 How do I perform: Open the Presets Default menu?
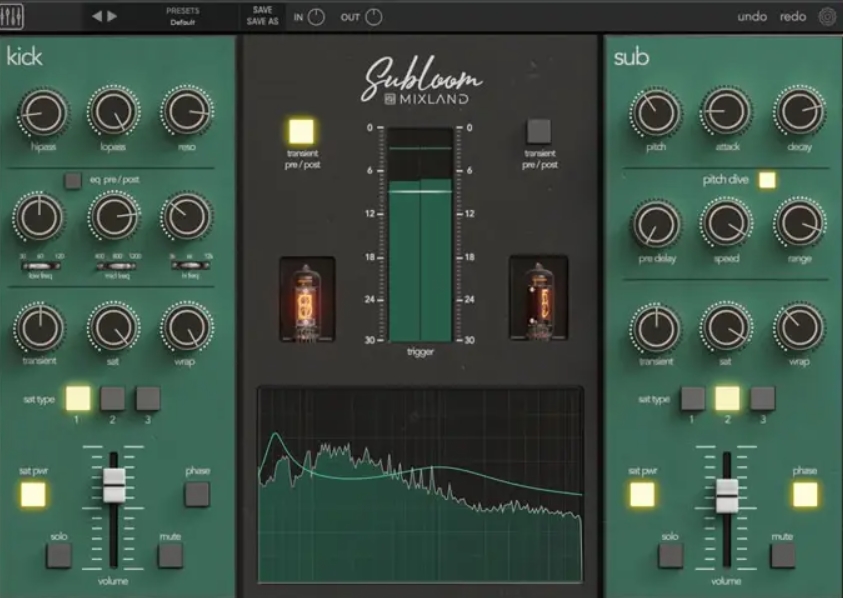click(182, 16)
